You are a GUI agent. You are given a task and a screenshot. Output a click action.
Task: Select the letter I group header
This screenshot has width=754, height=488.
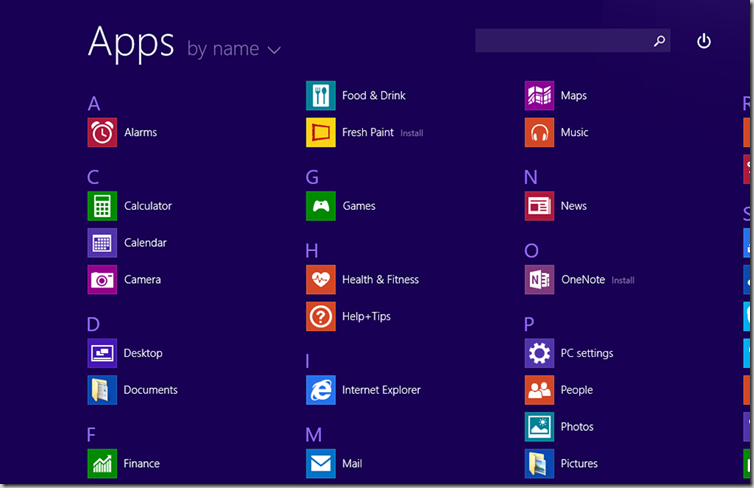(307, 361)
